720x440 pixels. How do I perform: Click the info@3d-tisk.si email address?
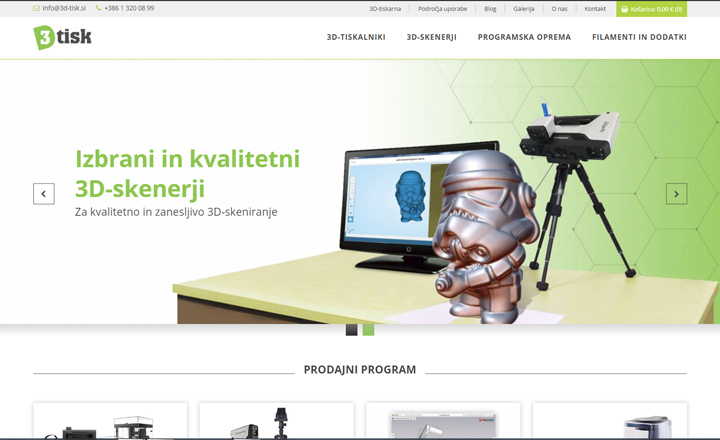coord(64,8)
